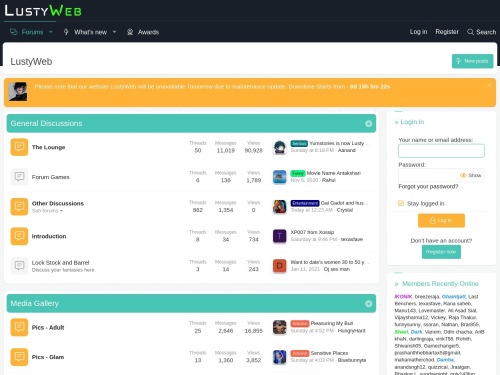Toggle the Stay logged in checkbox

coord(401,203)
